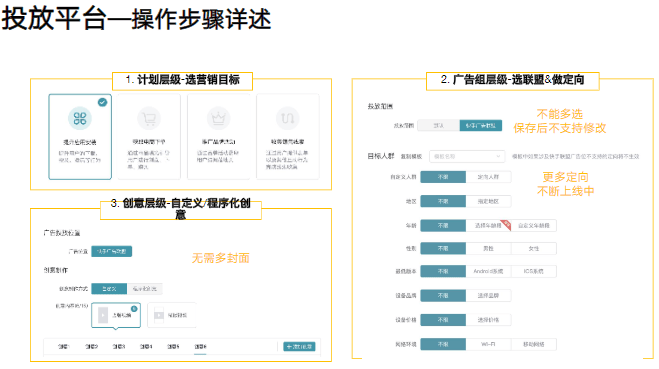Set 自定义人群 to 不限
Screen dimensions: 659x369
(443, 177)
